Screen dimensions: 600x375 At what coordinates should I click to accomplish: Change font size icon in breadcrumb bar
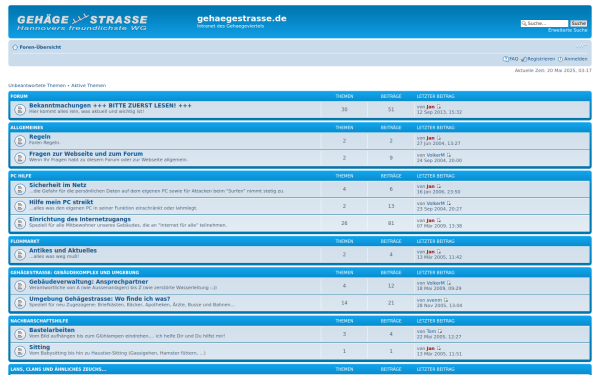point(581,46)
